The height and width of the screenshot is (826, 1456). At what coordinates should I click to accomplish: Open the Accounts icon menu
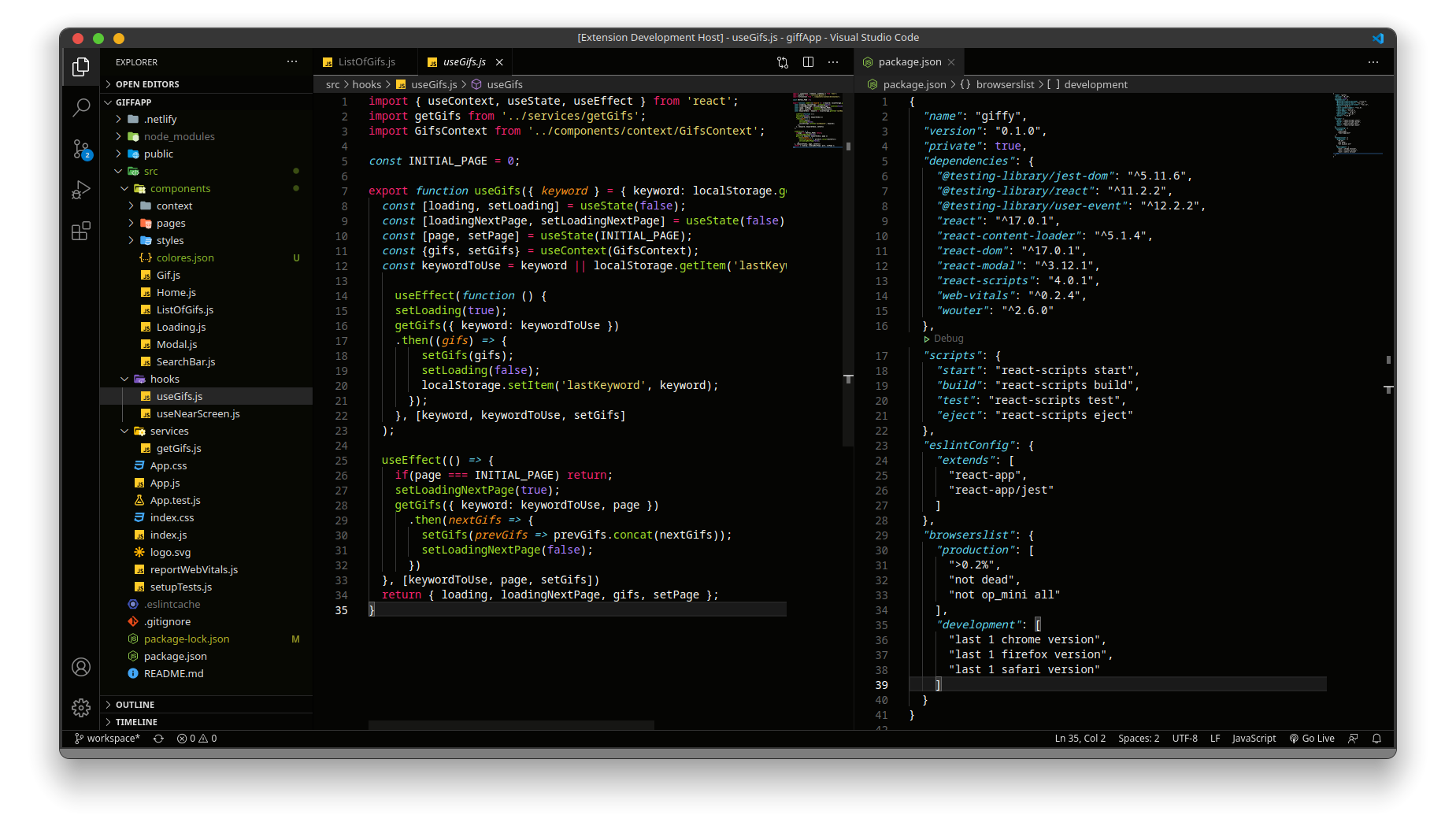81,667
